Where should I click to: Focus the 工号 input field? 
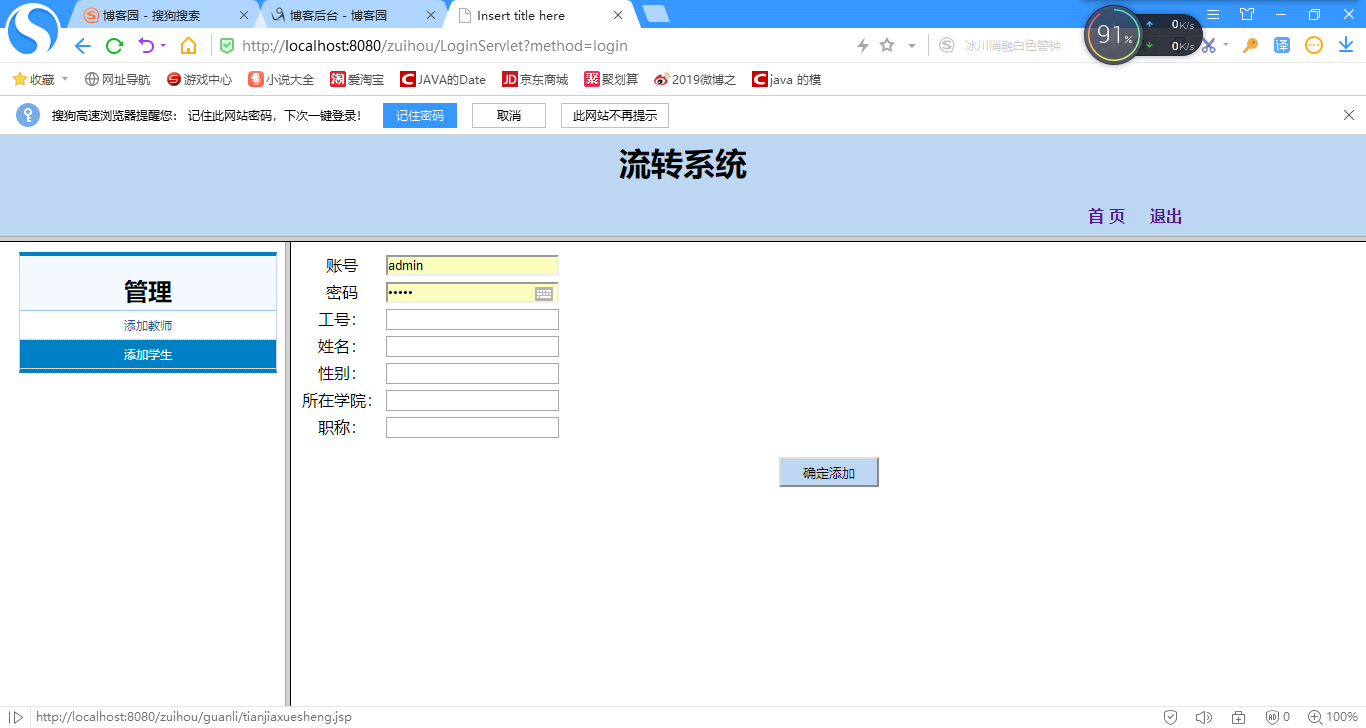coord(472,319)
